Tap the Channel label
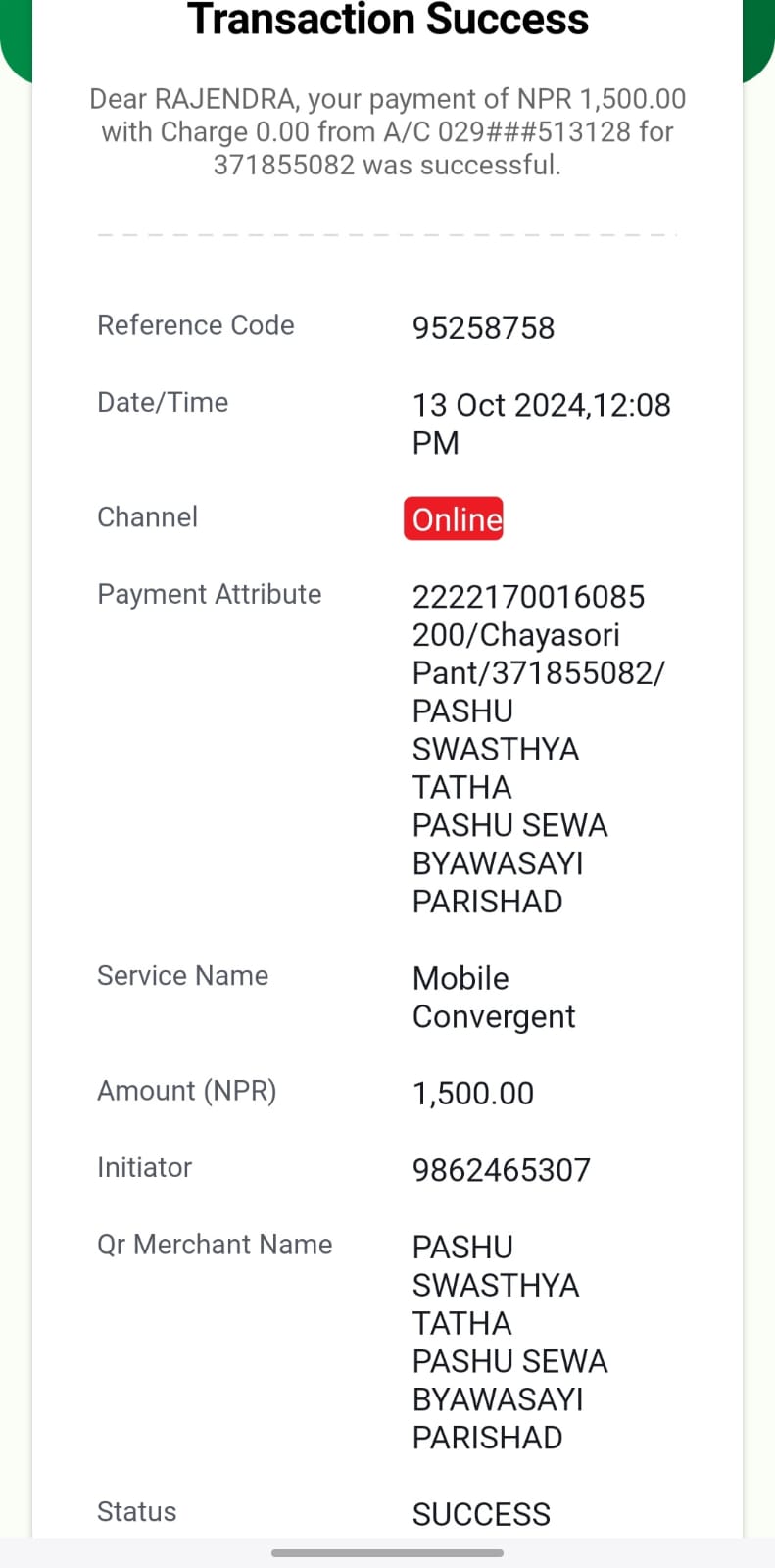The image size is (775, 1568). coord(147,516)
